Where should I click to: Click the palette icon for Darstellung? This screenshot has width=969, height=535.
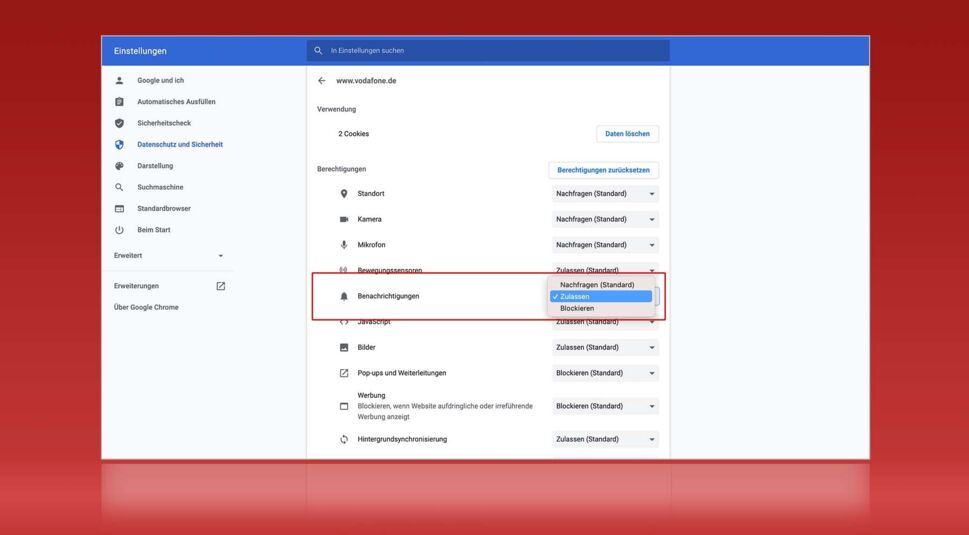tap(119, 166)
